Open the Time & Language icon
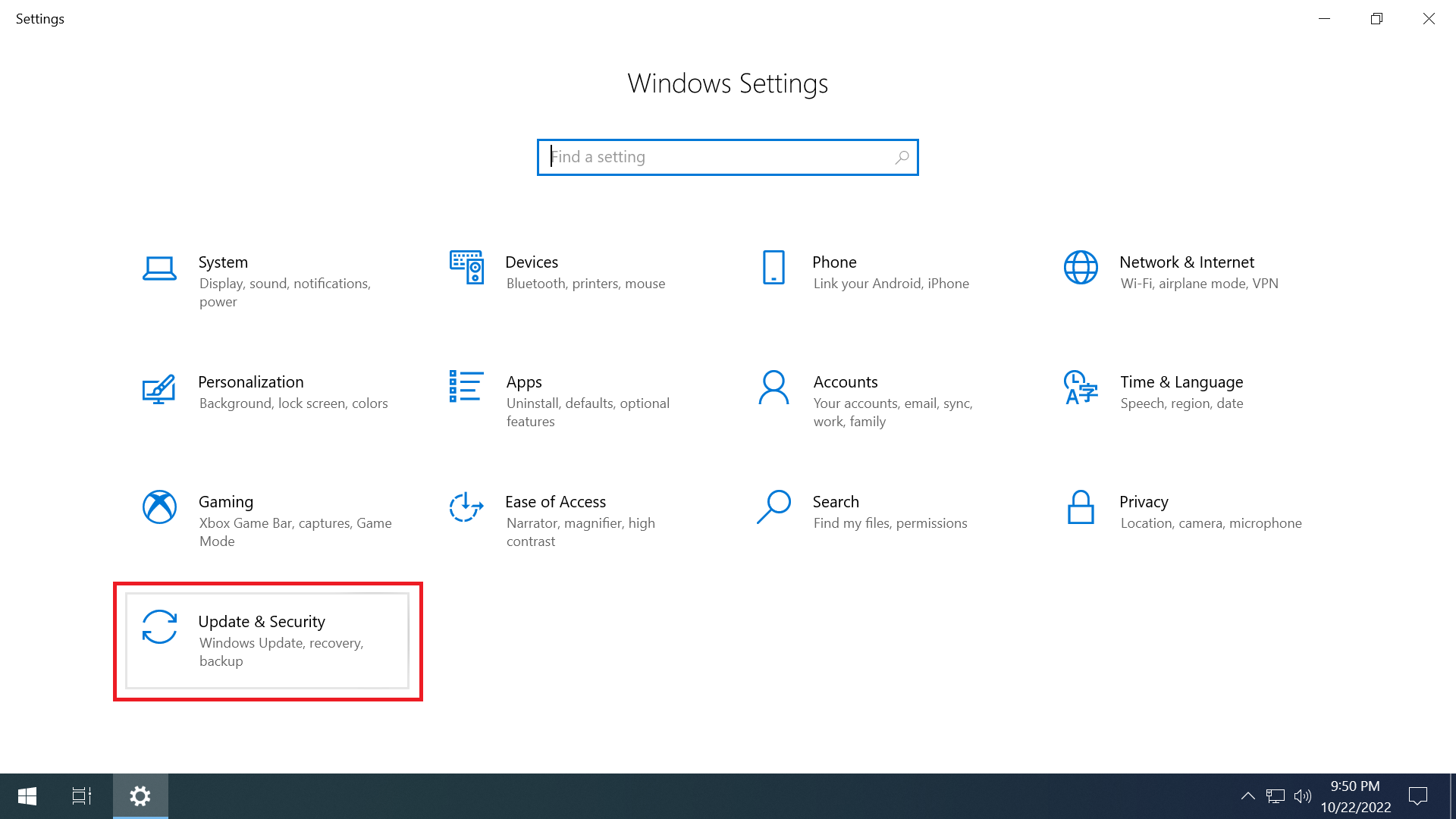Image resolution: width=1456 pixels, height=819 pixels. pyautogui.click(x=1081, y=387)
